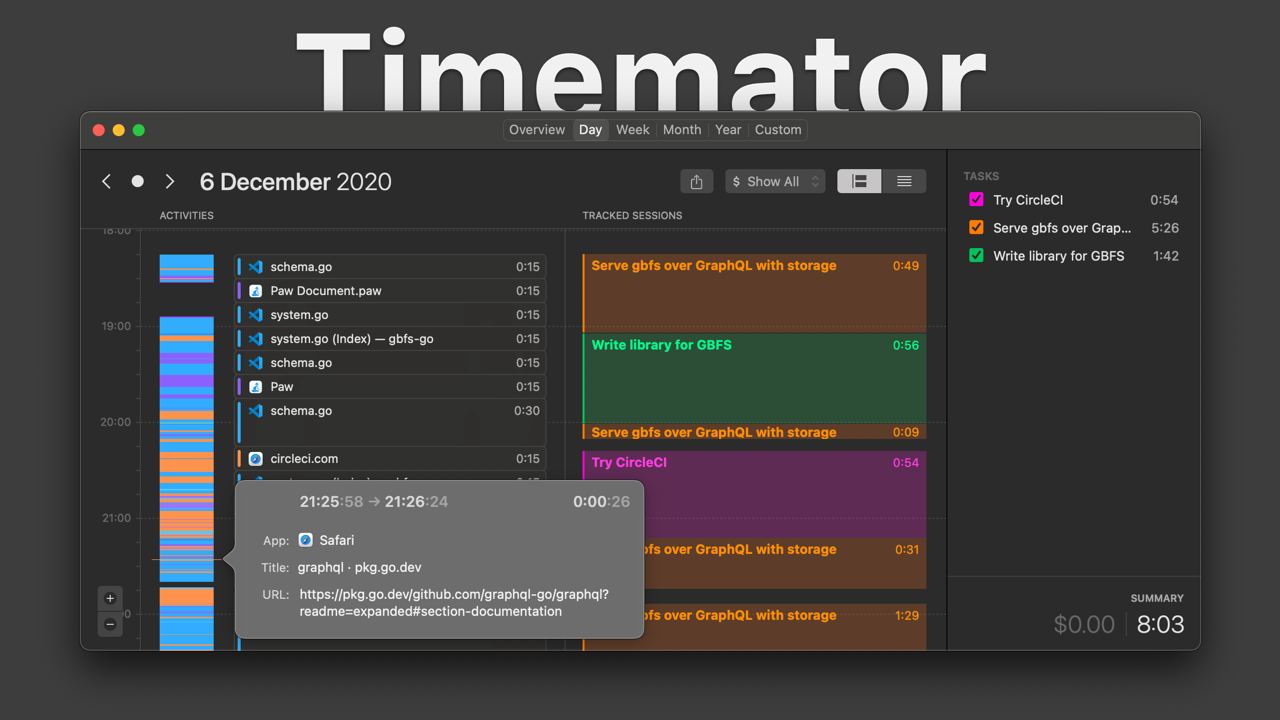The image size is (1280, 720).
Task: Go to the next day with the right arrow
Action: (170, 181)
